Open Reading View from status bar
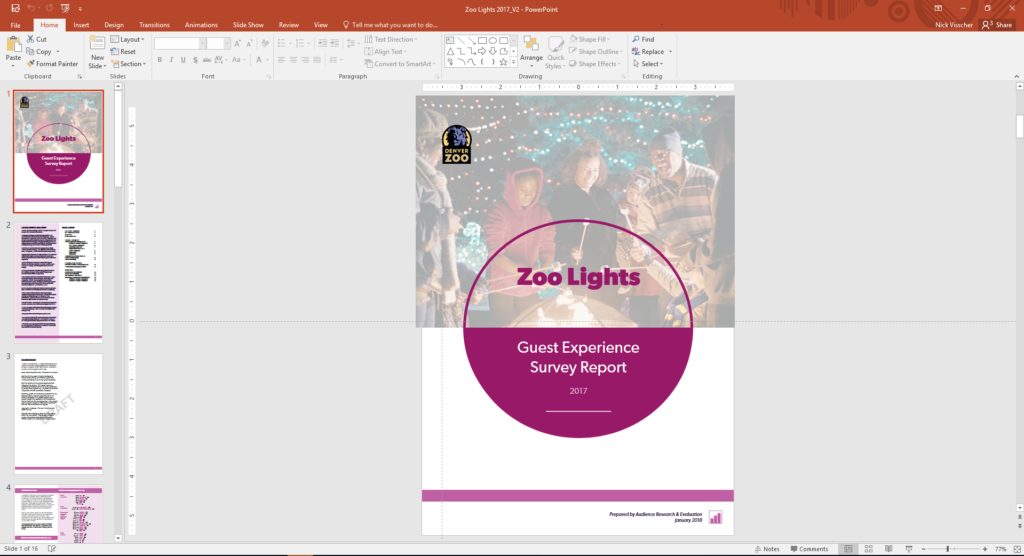 tap(889, 549)
